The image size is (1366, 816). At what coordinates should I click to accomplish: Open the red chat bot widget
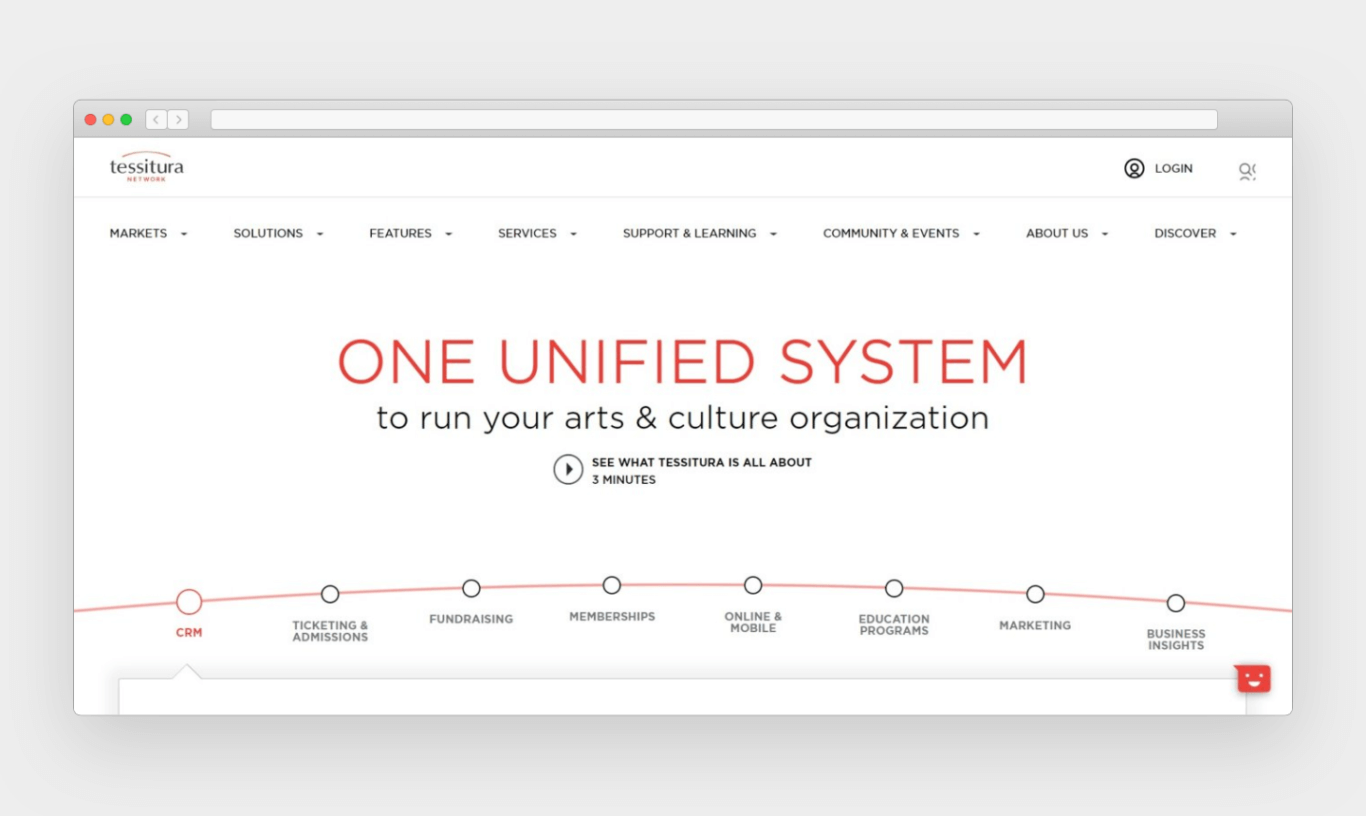click(1253, 678)
